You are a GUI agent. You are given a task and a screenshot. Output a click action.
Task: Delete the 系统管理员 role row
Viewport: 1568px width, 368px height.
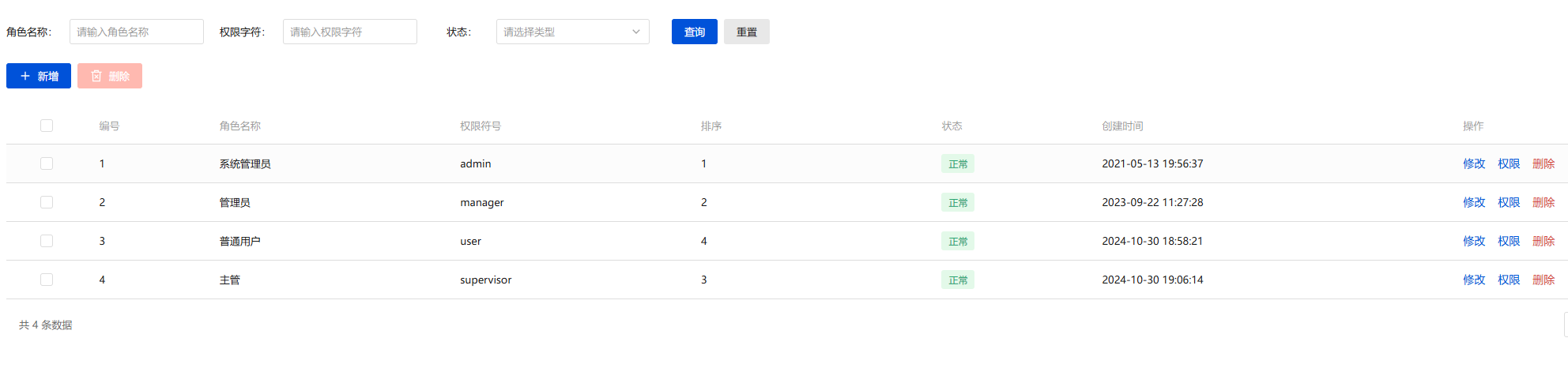pyautogui.click(x=1543, y=163)
